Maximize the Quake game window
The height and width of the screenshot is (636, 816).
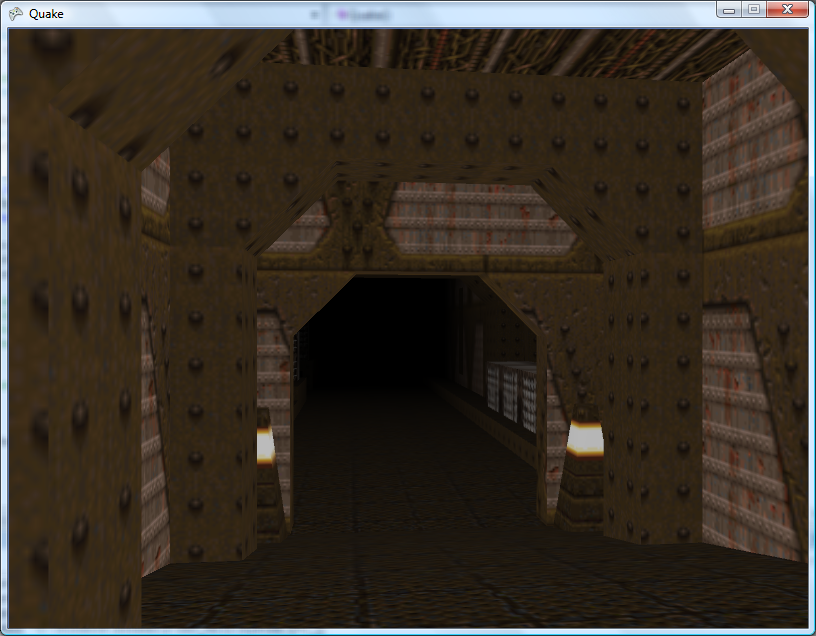754,9
